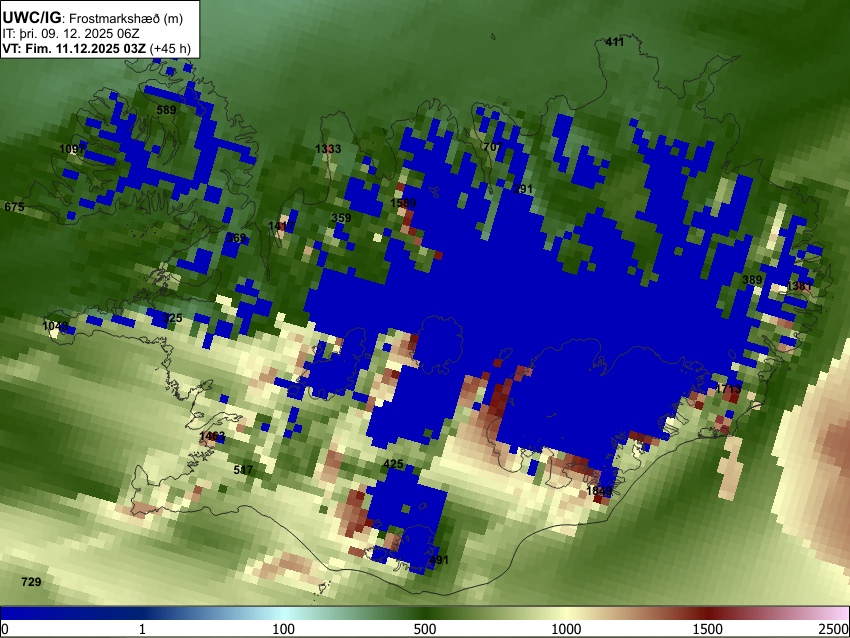Viewport: 850px width, 638px height.
Task: Click the "(+45 h)" forecast offset text
Action: [170, 48]
